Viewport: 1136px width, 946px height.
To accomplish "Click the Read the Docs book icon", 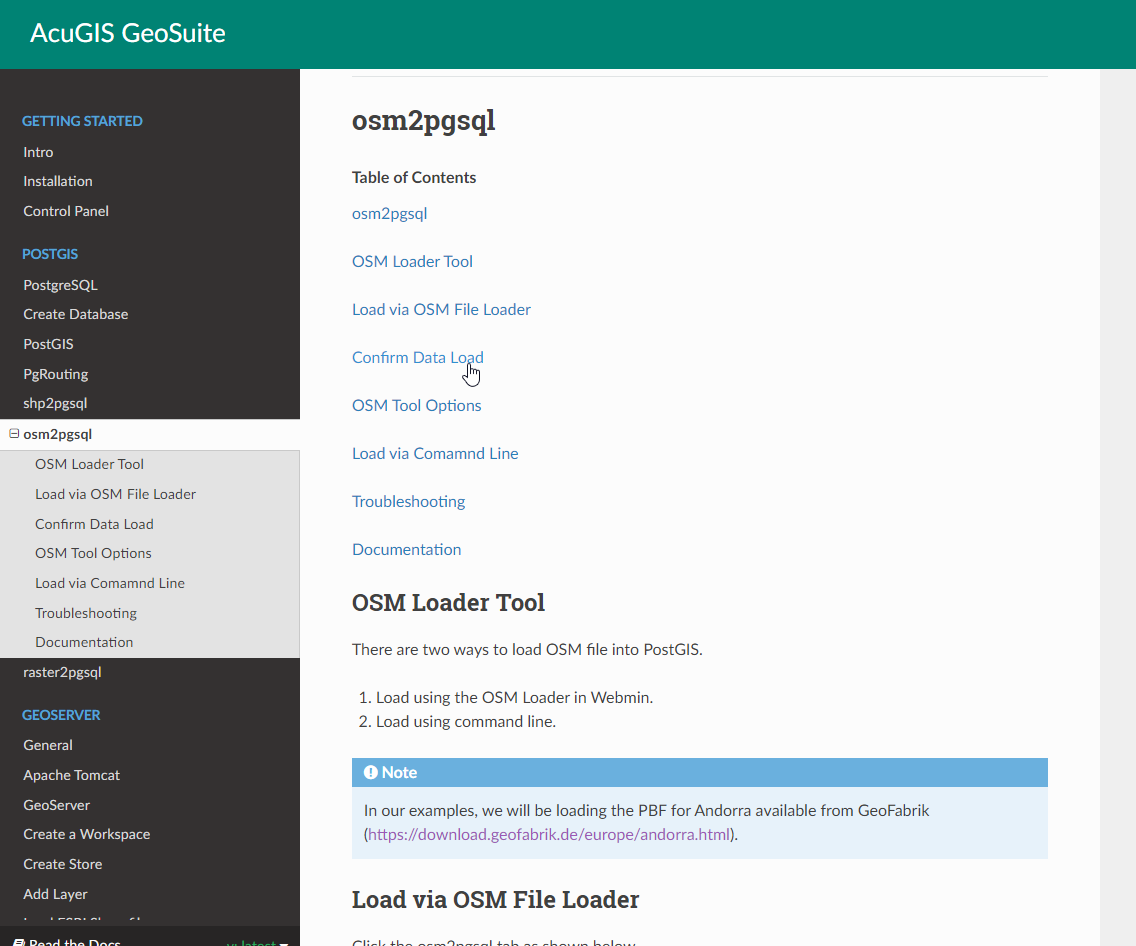I will [19, 942].
